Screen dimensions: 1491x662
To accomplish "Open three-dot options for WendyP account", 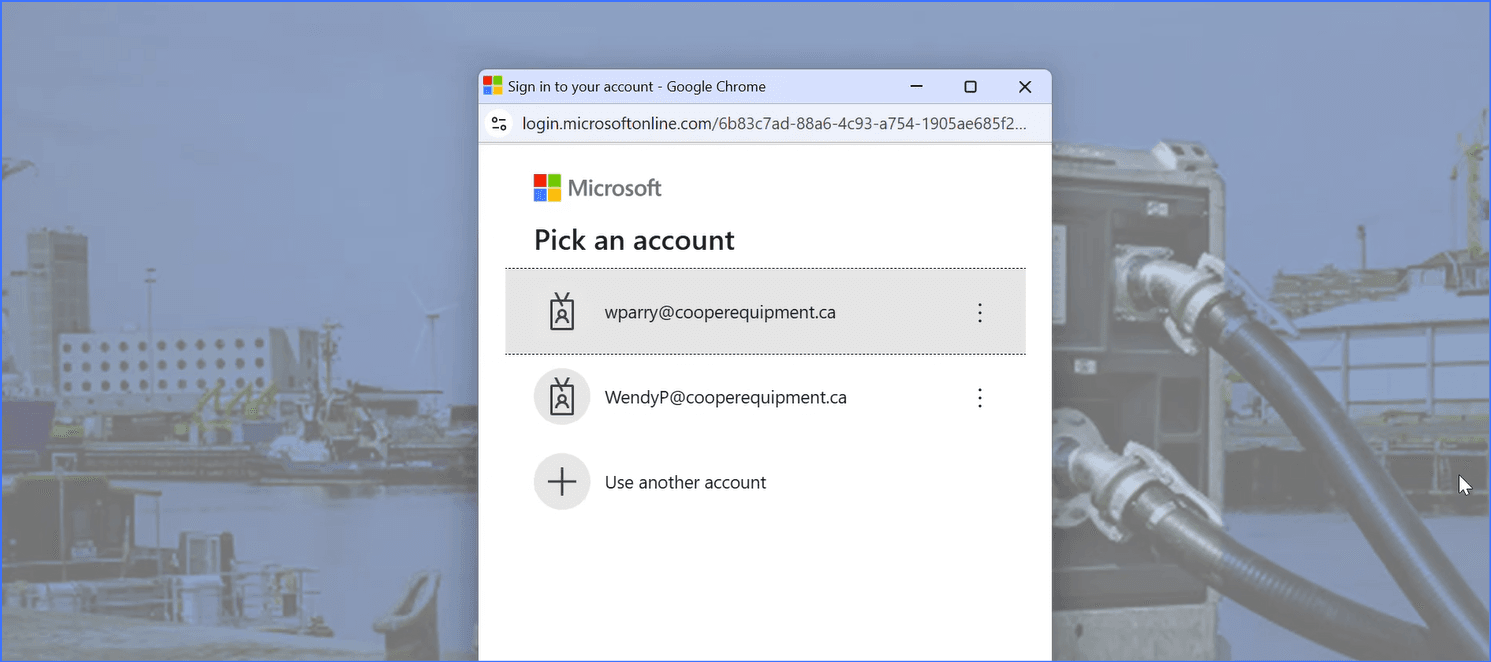I will (x=980, y=397).
